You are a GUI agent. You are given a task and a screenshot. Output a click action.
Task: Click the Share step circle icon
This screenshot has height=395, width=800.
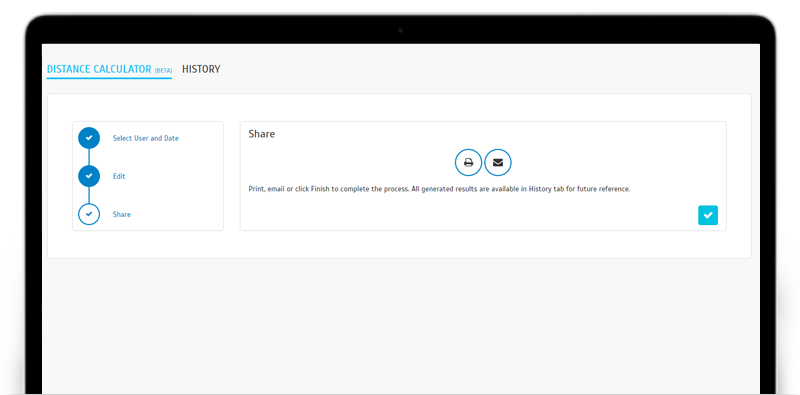pos(89,214)
